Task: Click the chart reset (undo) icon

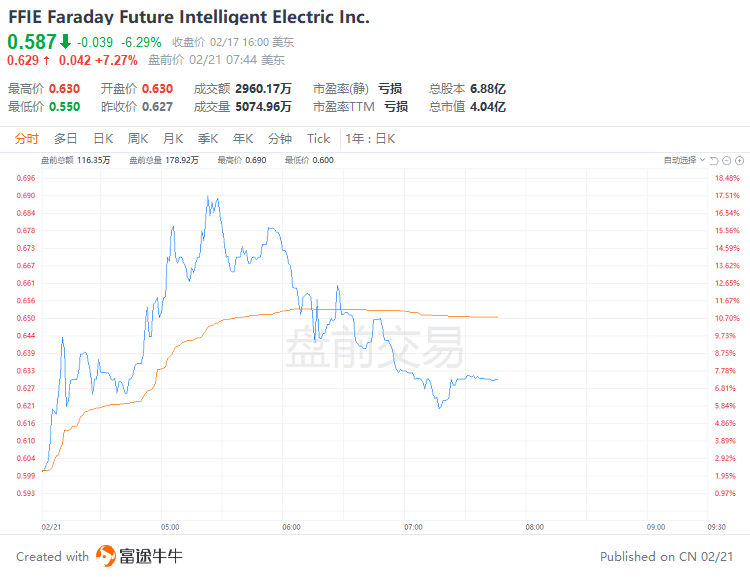Action: [x=714, y=160]
